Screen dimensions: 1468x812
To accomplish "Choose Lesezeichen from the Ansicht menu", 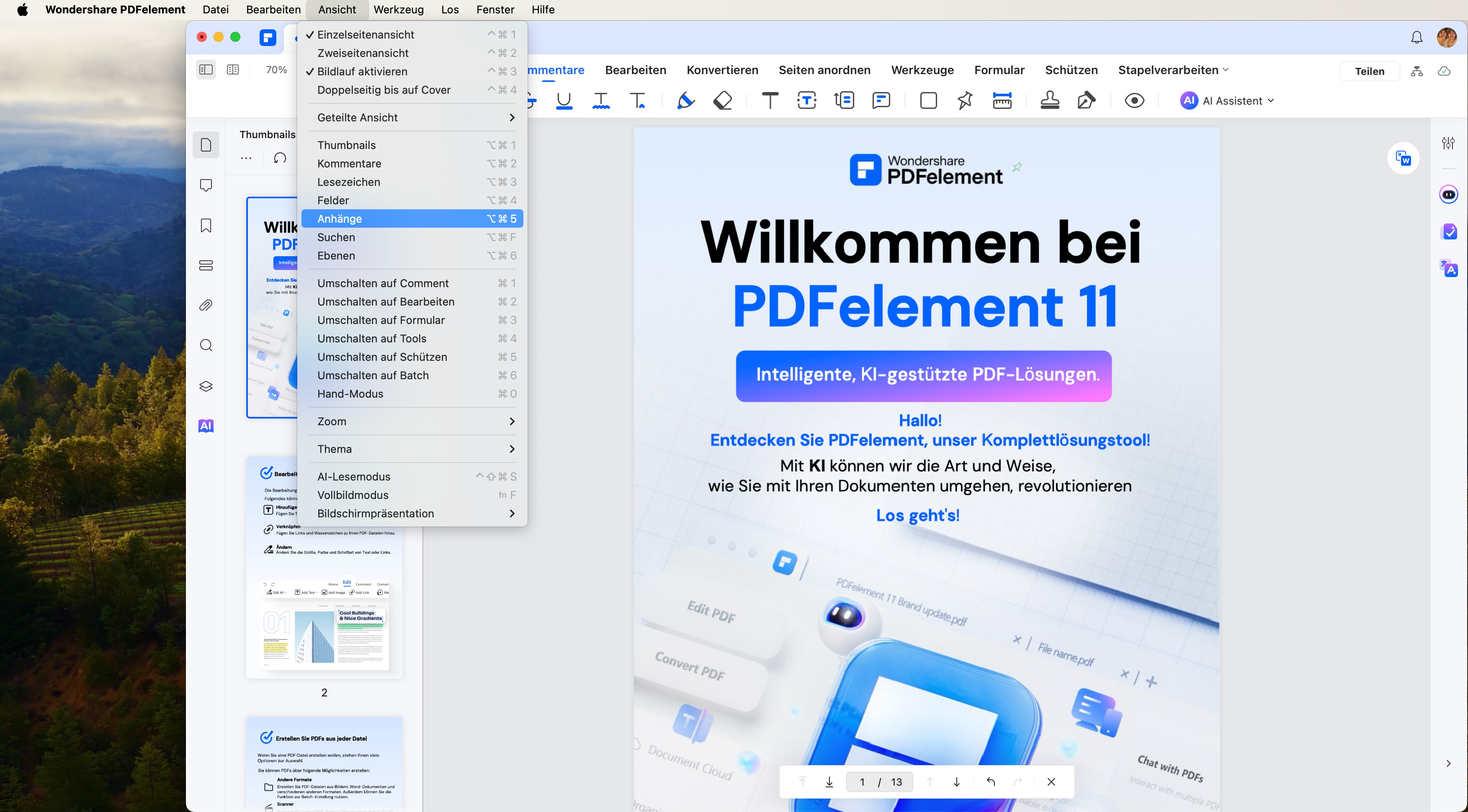I will [x=412, y=182].
